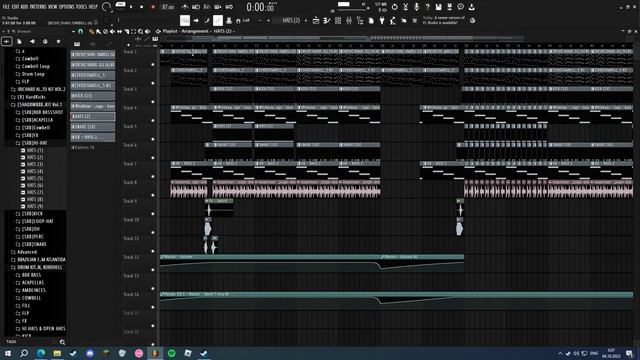Start playback with the play button
640x360 pixels.
click(x=131, y=7)
